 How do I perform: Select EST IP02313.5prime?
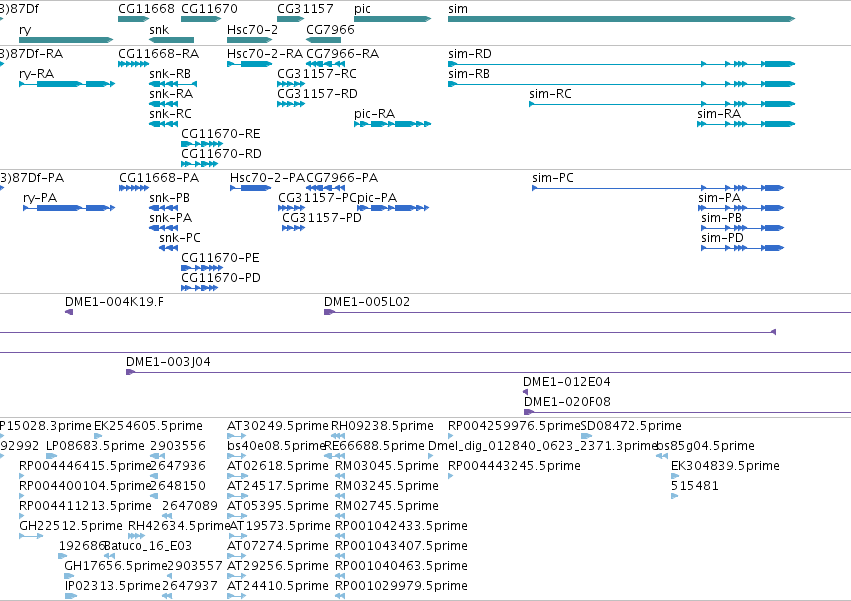click(x=71, y=596)
